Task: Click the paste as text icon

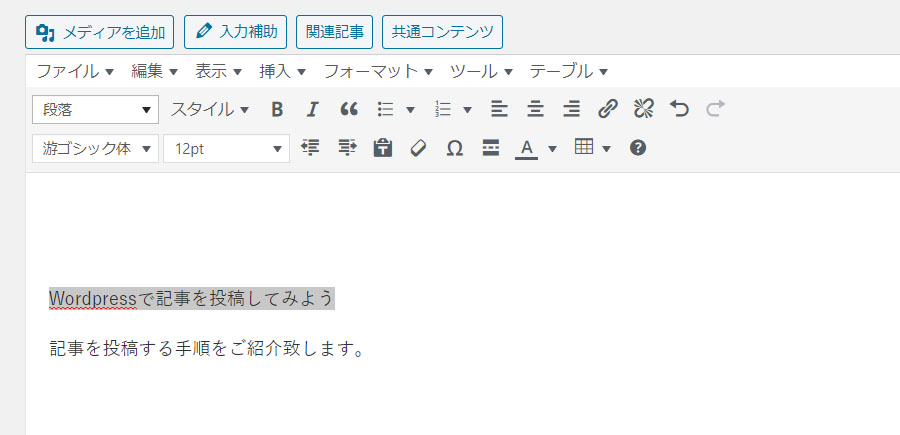Action: [382, 148]
